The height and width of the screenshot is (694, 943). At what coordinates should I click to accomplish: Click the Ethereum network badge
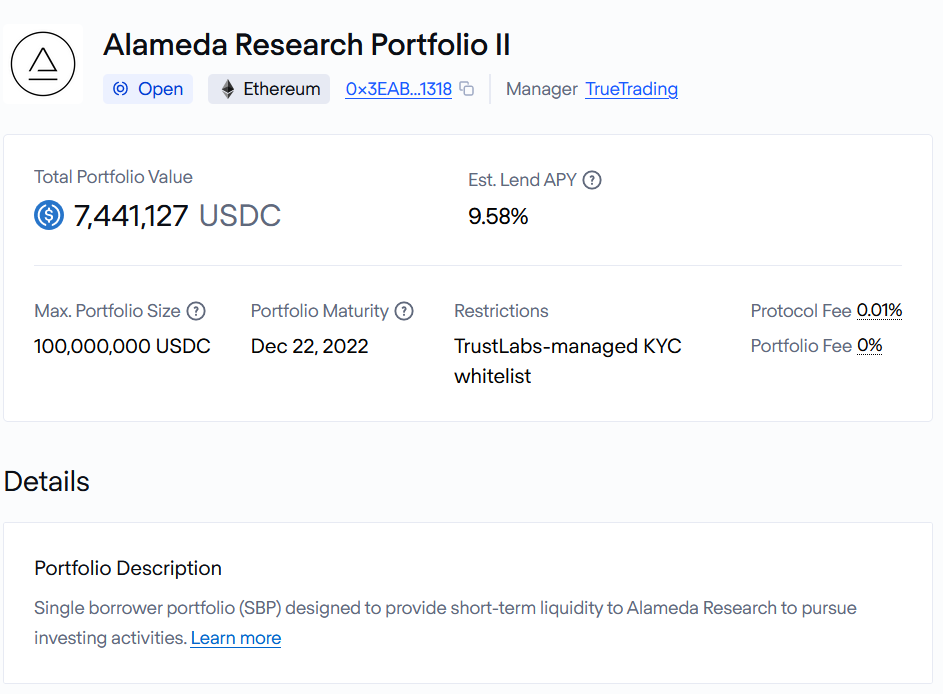pyautogui.click(x=269, y=89)
